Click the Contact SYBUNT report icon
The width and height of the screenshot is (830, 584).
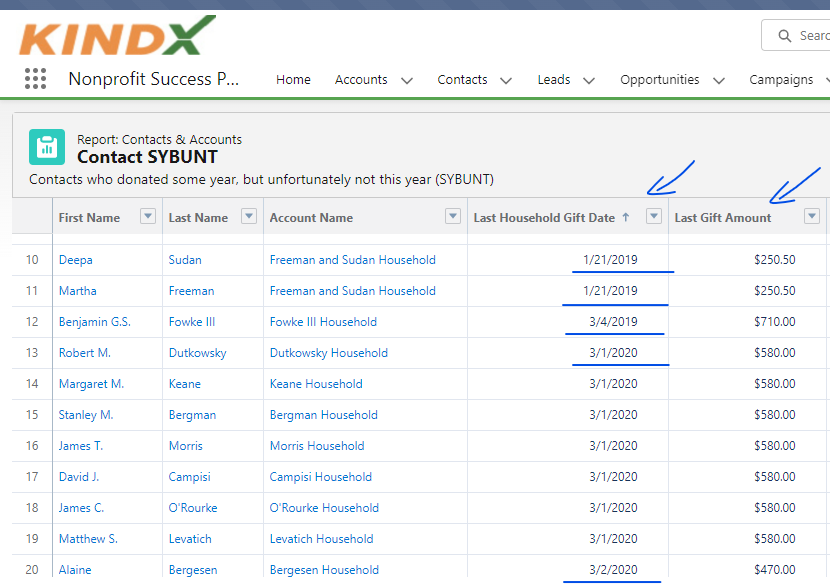coord(46,147)
